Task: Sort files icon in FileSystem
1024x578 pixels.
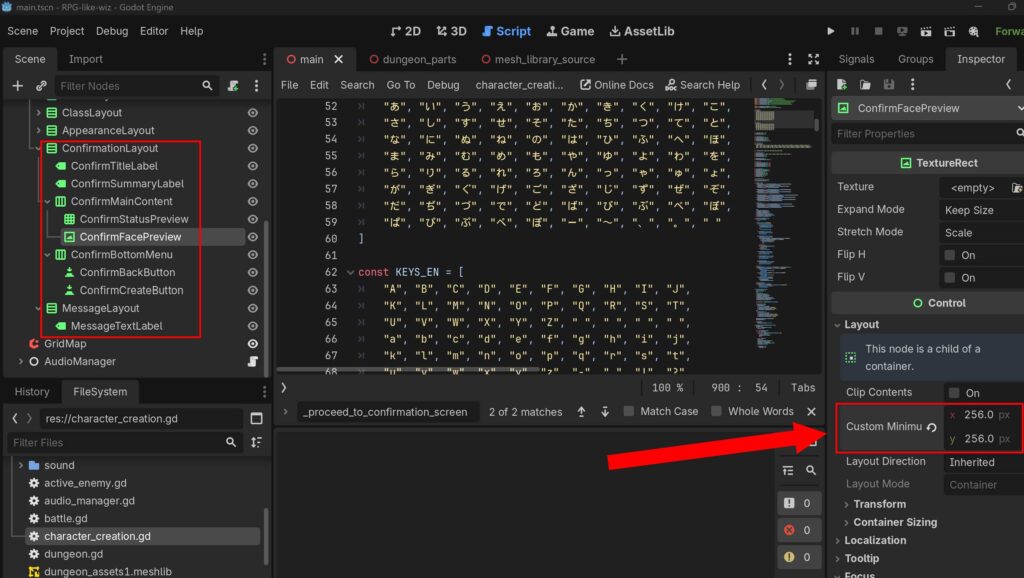Action: [x=257, y=442]
